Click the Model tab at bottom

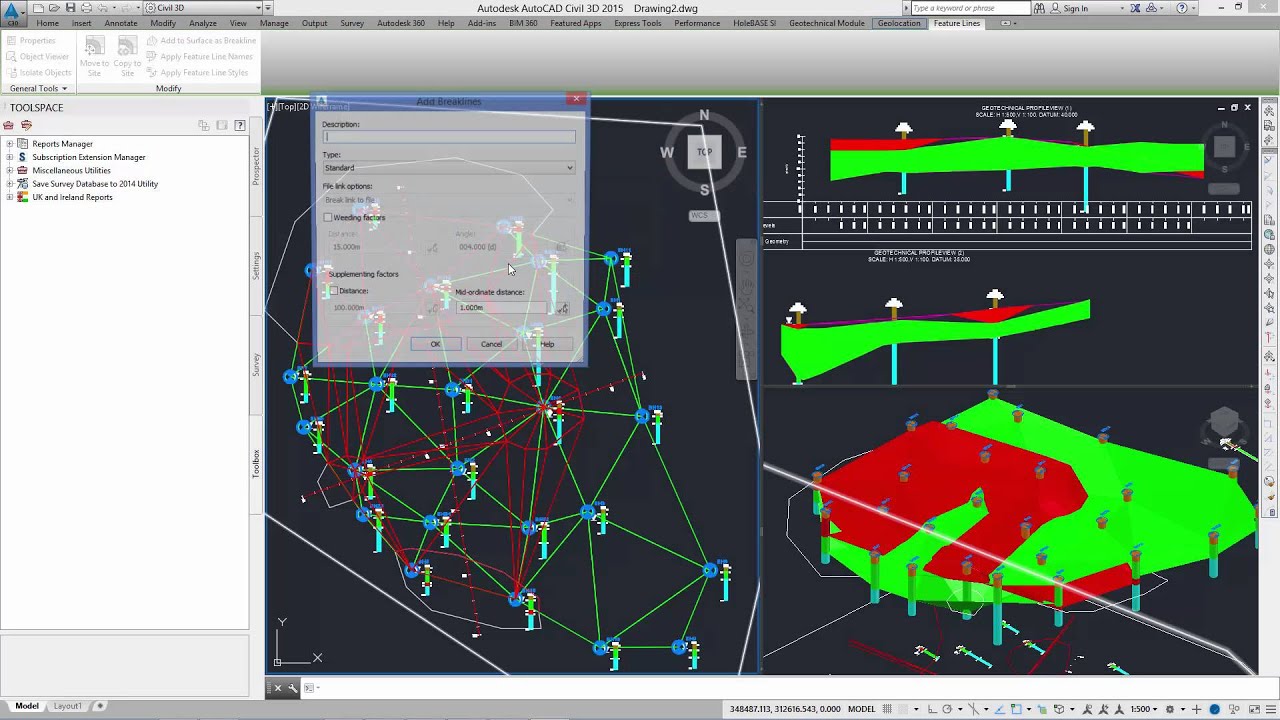(x=27, y=706)
